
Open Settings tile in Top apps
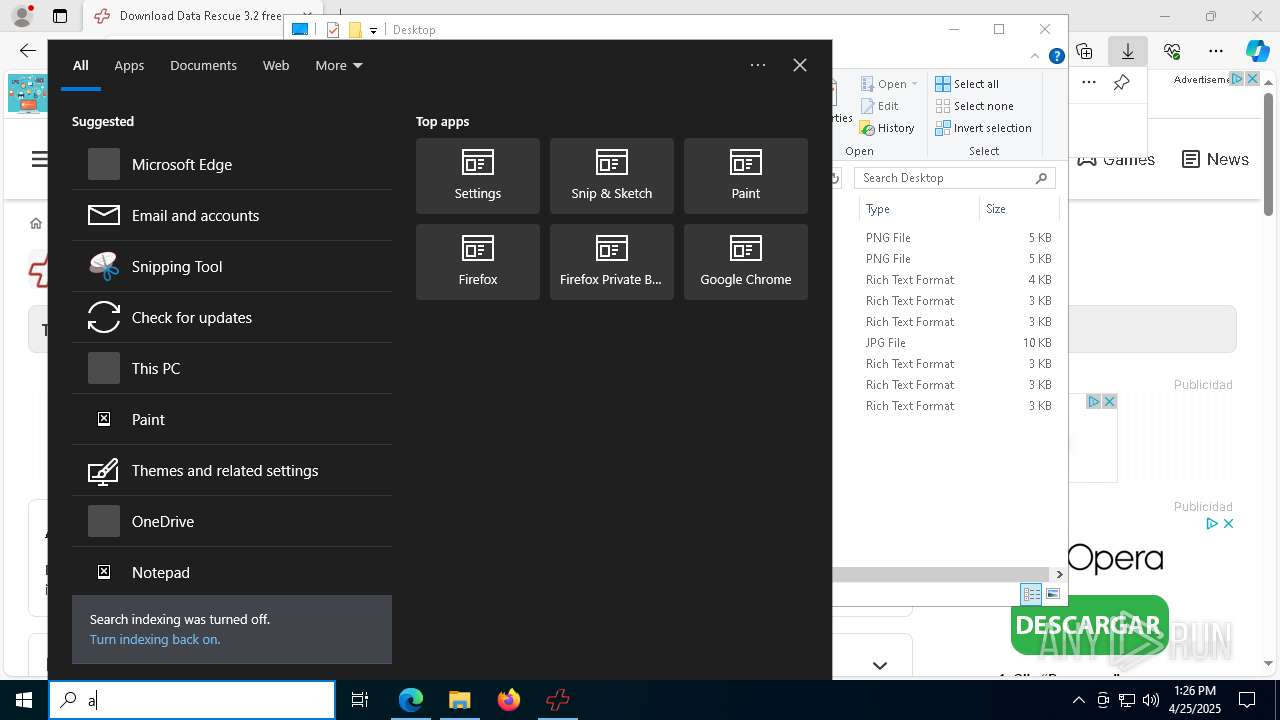click(x=478, y=176)
